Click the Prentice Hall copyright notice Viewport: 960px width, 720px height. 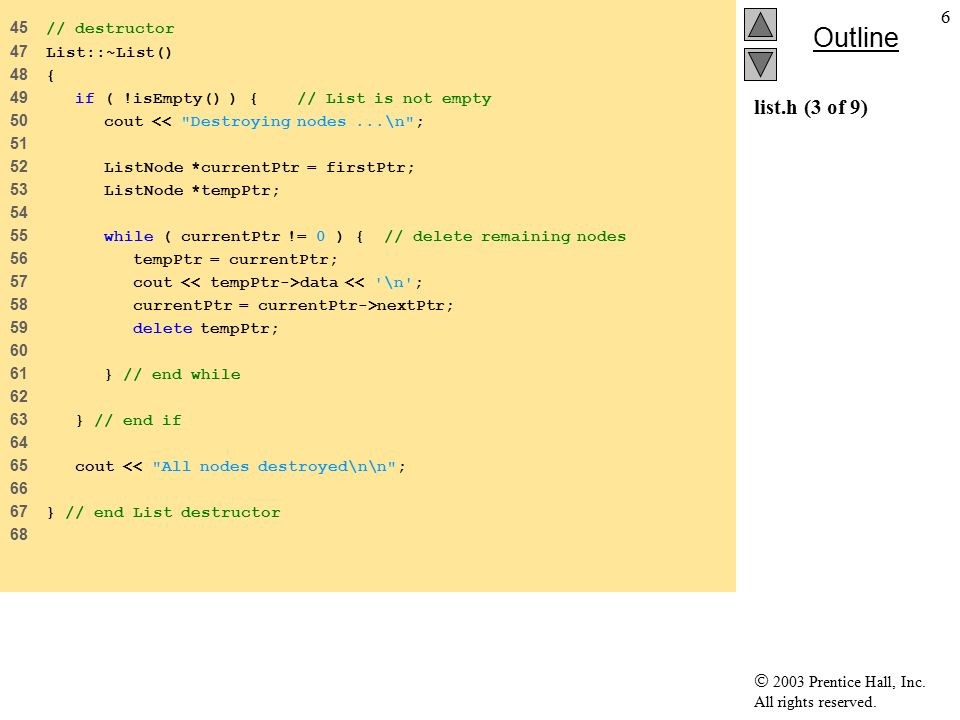[x=839, y=692]
